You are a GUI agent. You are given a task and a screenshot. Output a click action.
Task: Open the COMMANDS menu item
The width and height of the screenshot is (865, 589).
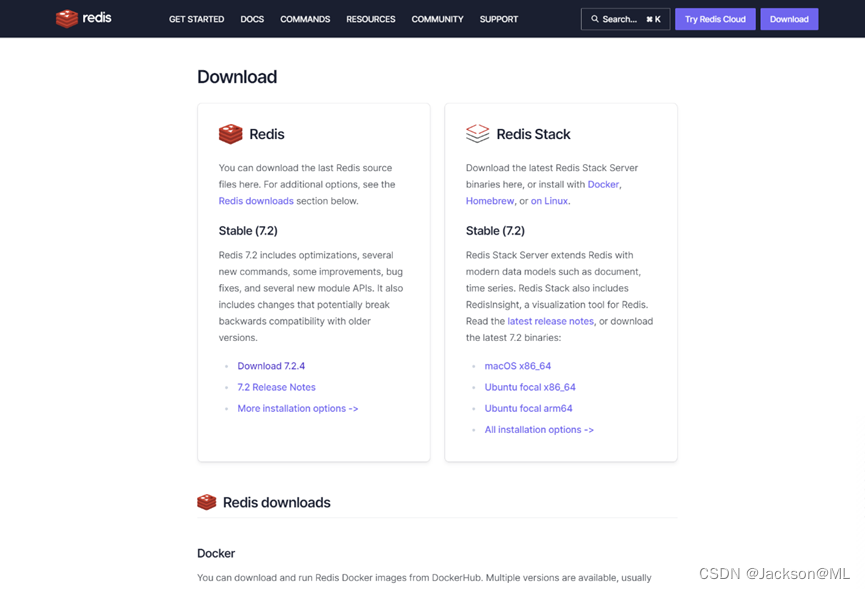(305, 19)
